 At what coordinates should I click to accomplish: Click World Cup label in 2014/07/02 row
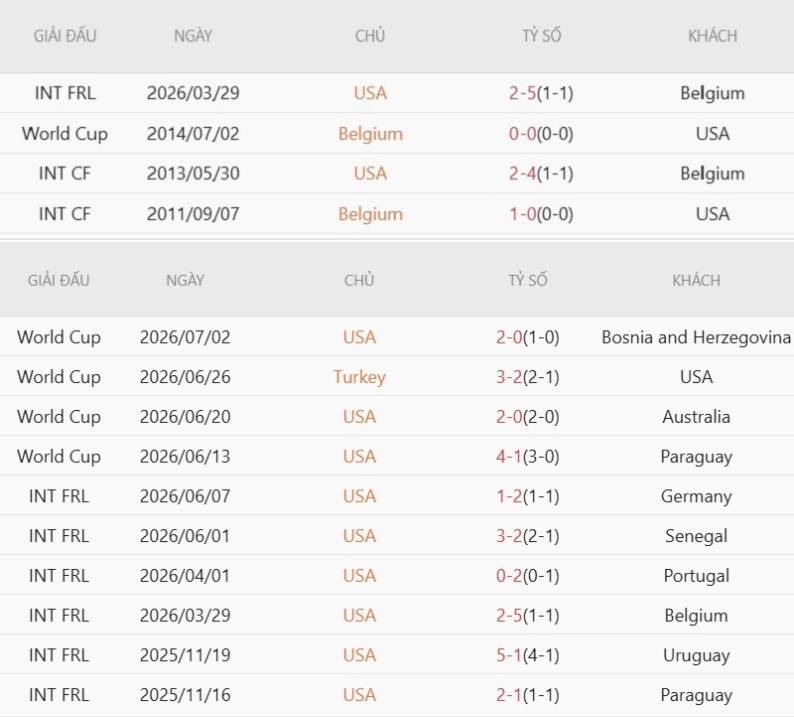65,134
